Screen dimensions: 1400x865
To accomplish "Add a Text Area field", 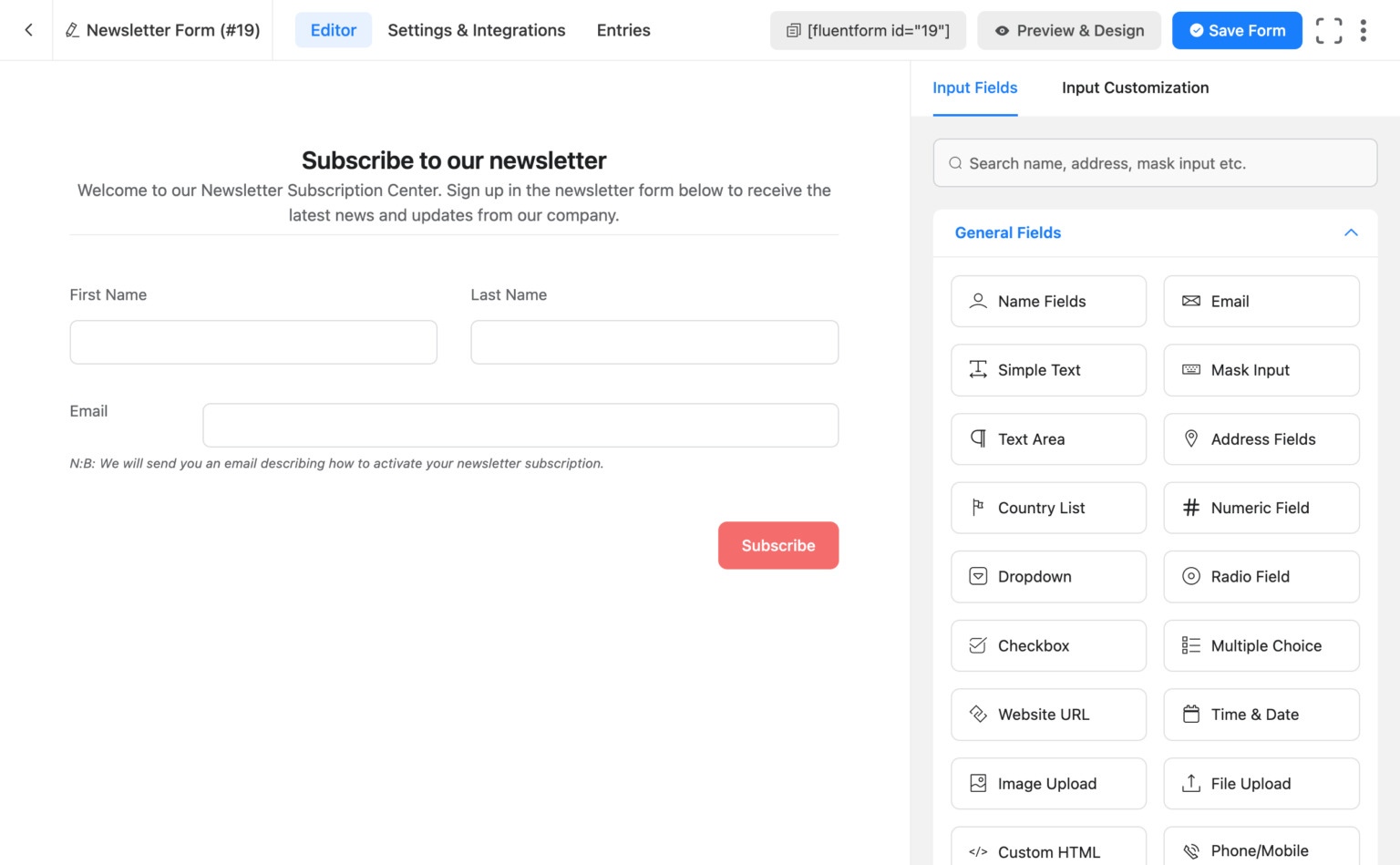I will pos(1047,438).
